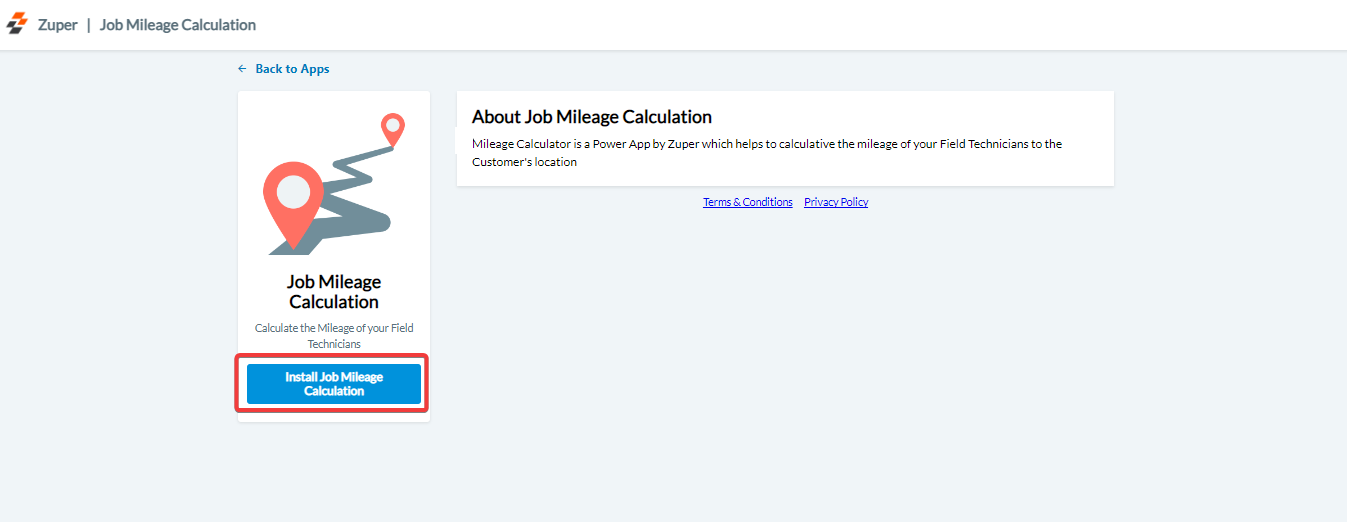
Task: Install Job Mileage Calculation app
Action: [334, 384]
